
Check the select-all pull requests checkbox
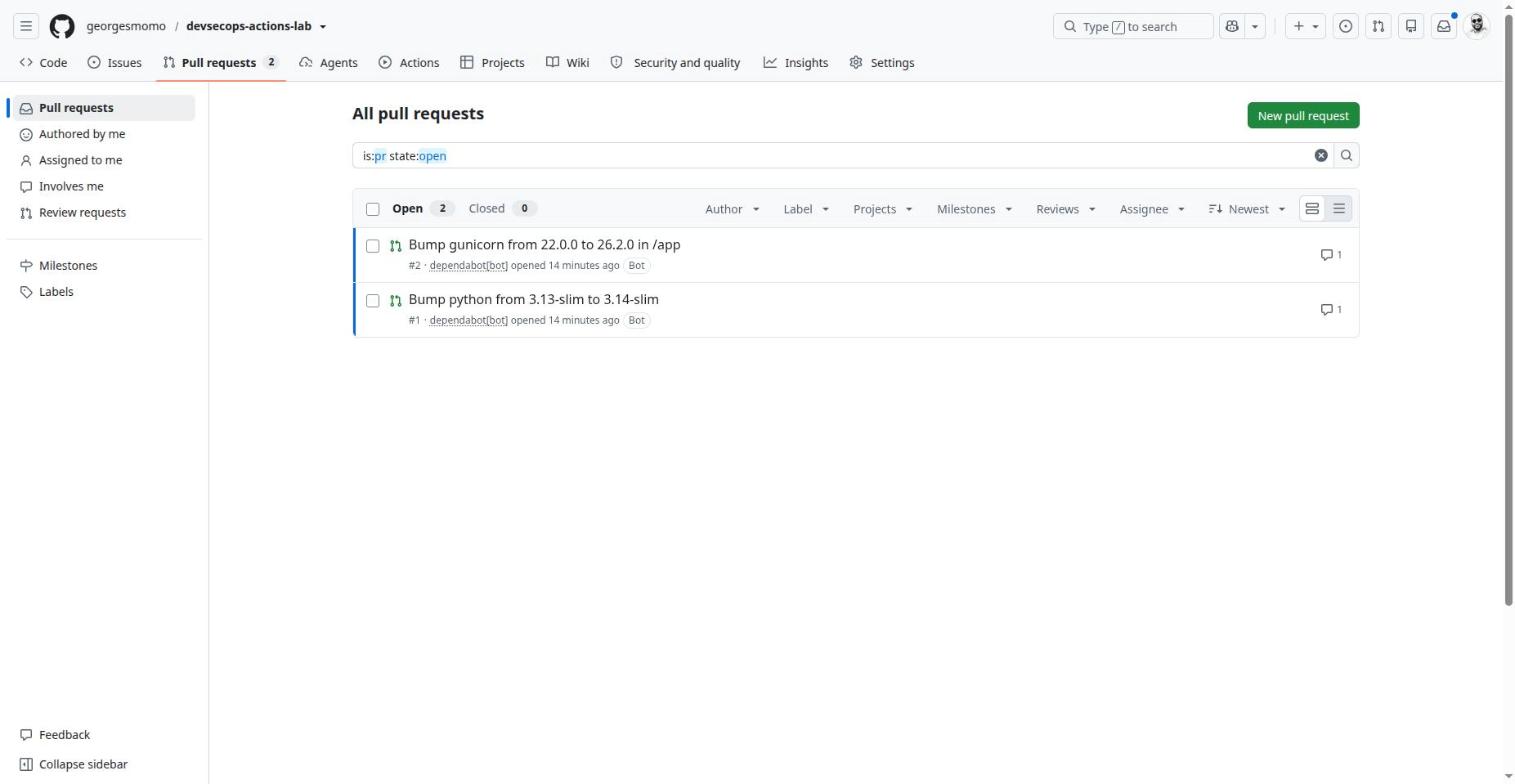(x=373, y=209)
